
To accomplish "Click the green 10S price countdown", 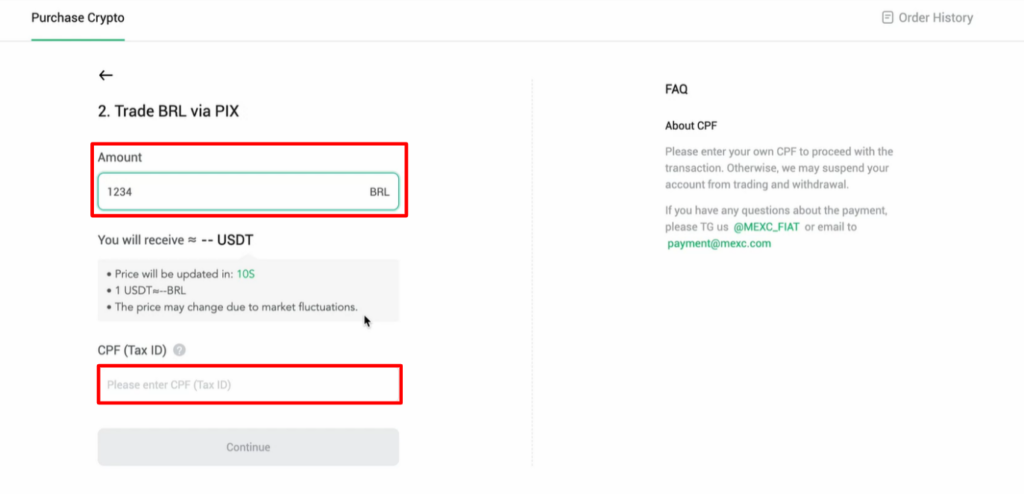I will [x=246, y=274].
